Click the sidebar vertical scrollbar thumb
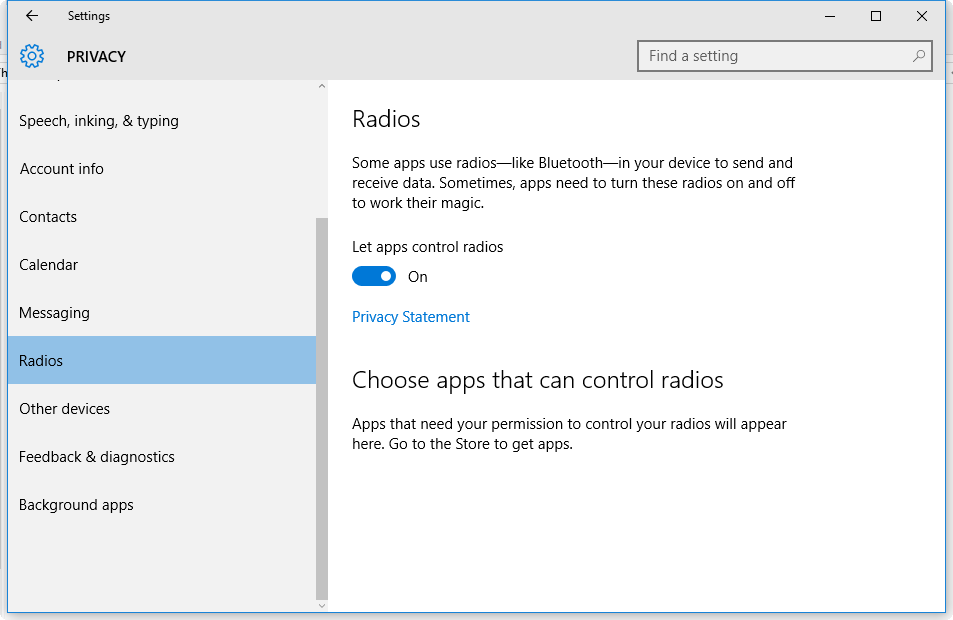The height and width of the screenshot is (620, 953). click(322, 400)
